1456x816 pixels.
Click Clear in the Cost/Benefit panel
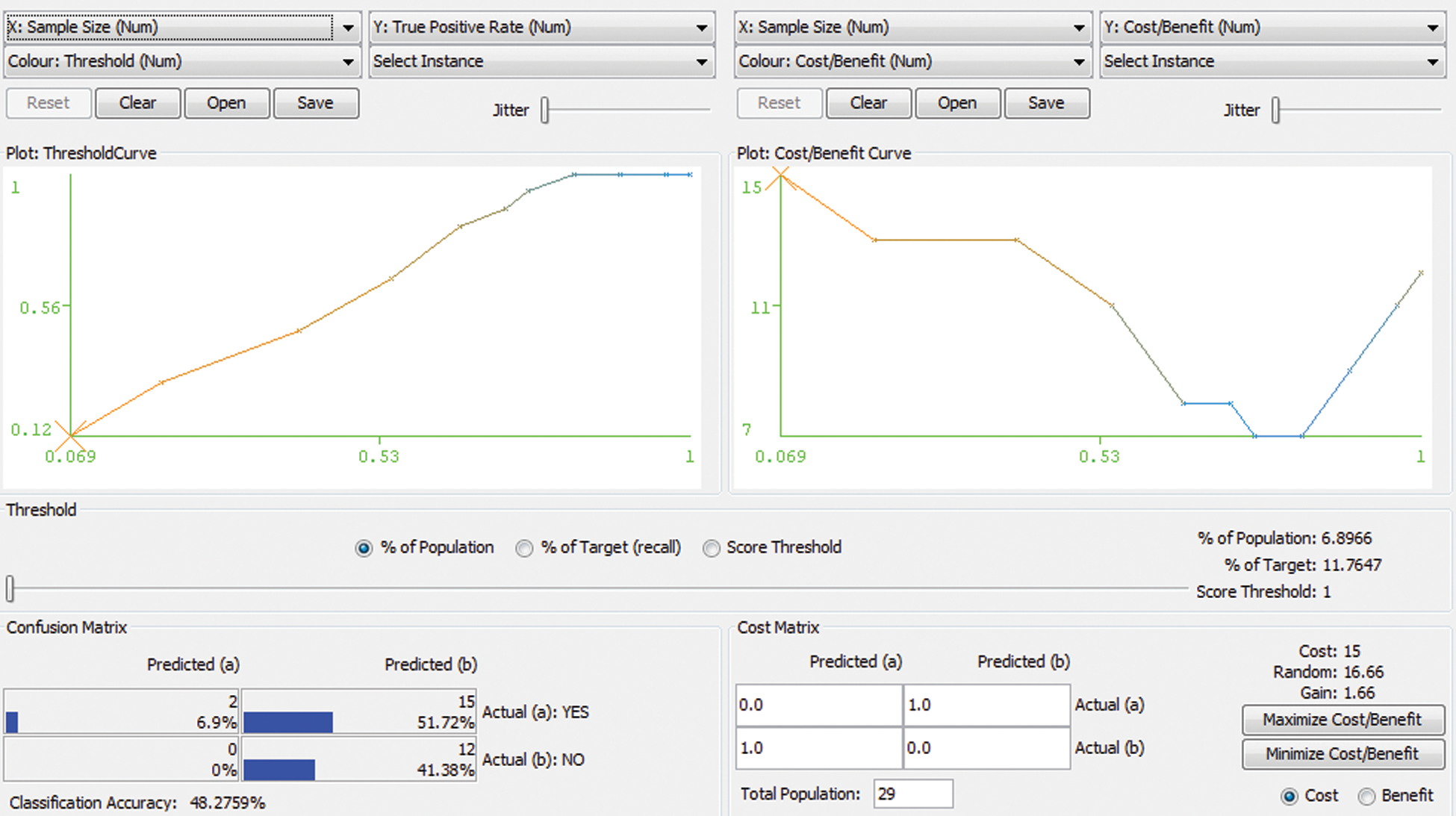tap(868, 103)
